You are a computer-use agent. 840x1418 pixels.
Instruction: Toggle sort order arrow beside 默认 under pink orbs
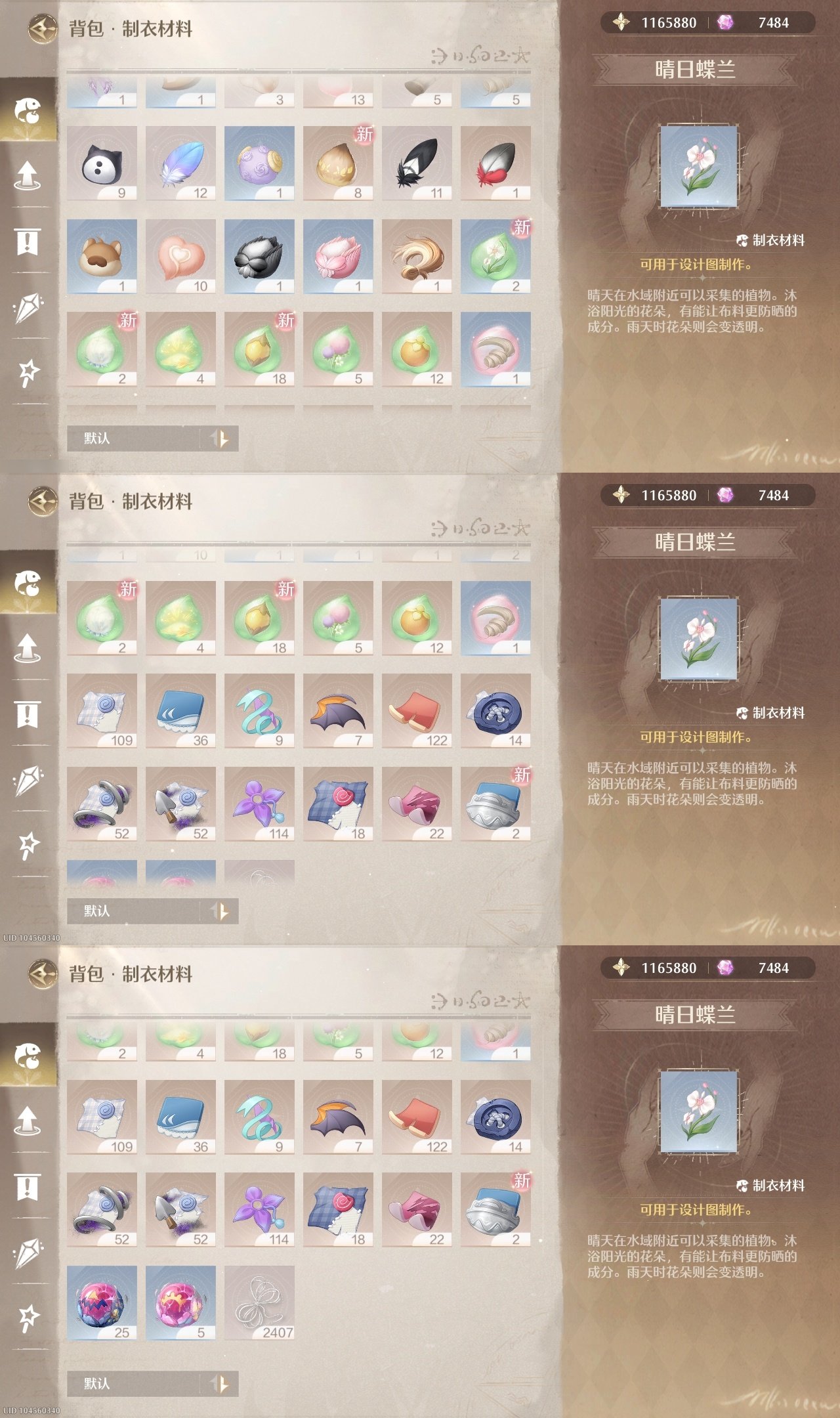(x=221, y=1384)
